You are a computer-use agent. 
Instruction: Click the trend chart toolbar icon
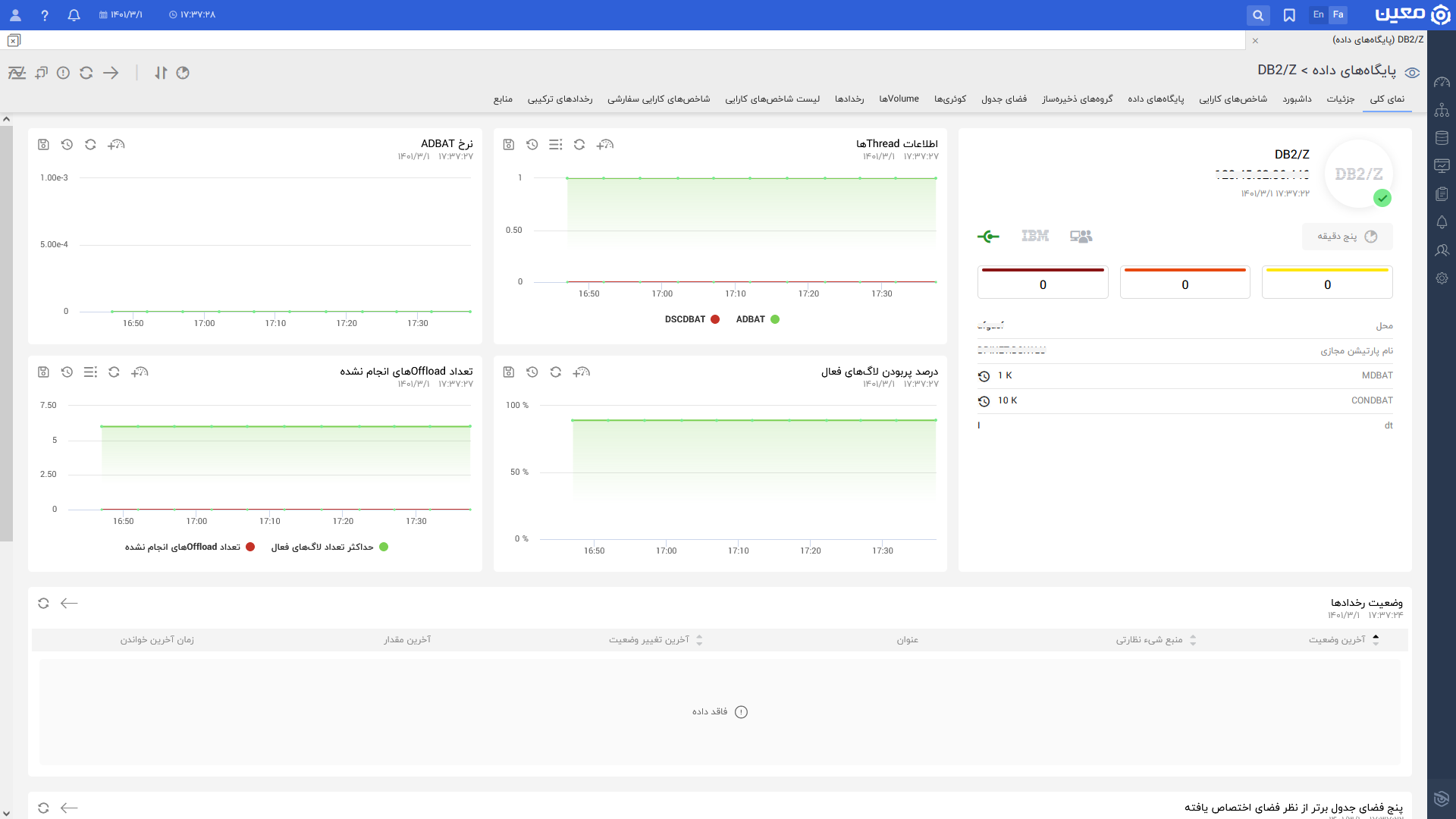point(17,73)
